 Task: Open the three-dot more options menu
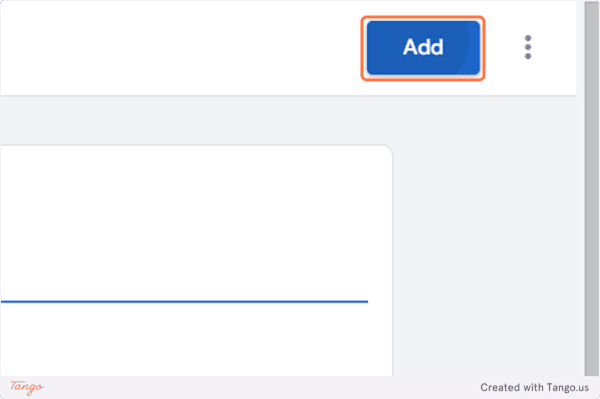[528, 47]
